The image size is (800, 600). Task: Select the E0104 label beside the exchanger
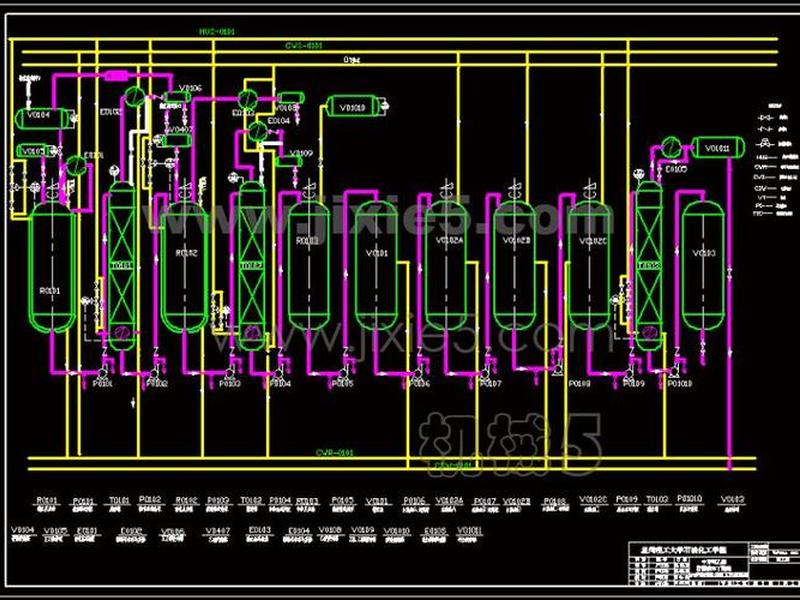click(x=279, y=121)
